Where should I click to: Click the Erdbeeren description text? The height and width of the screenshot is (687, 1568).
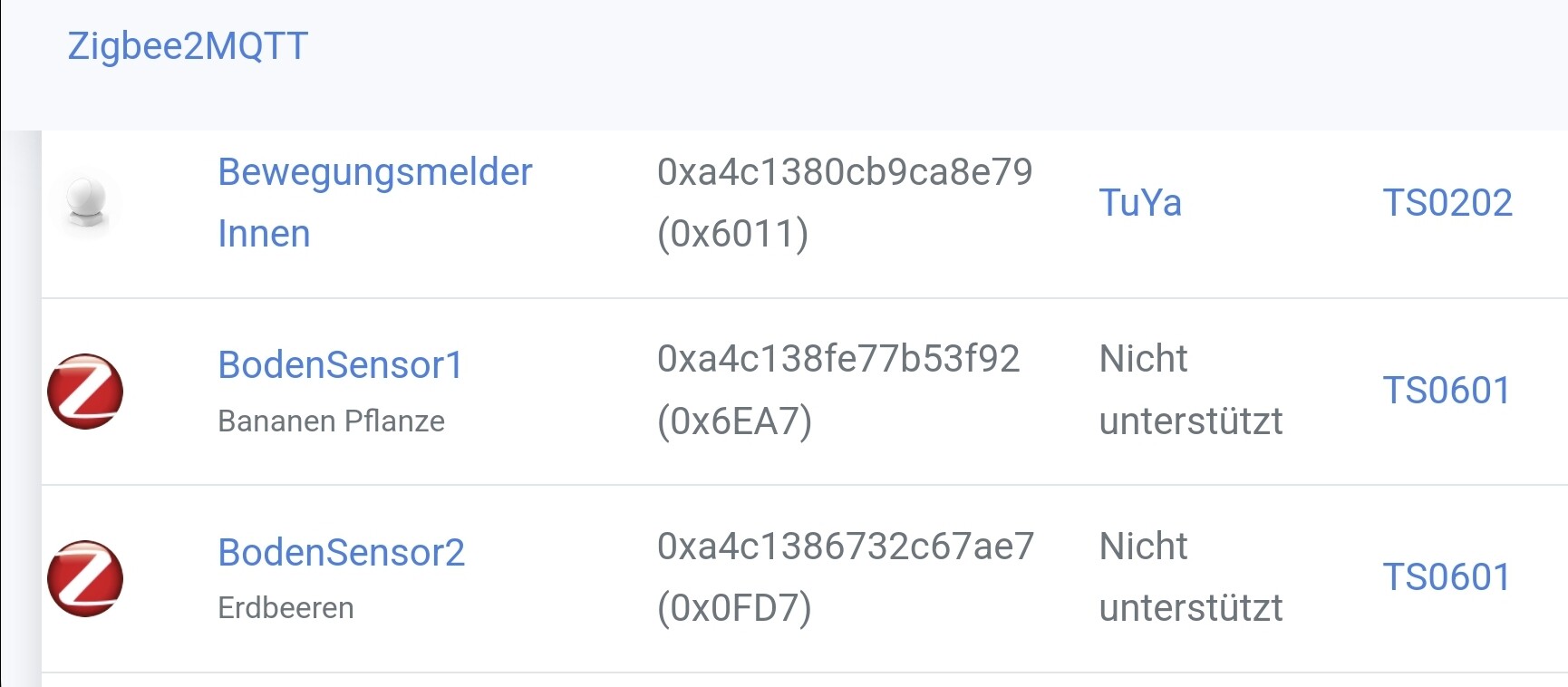pos(286,608)
